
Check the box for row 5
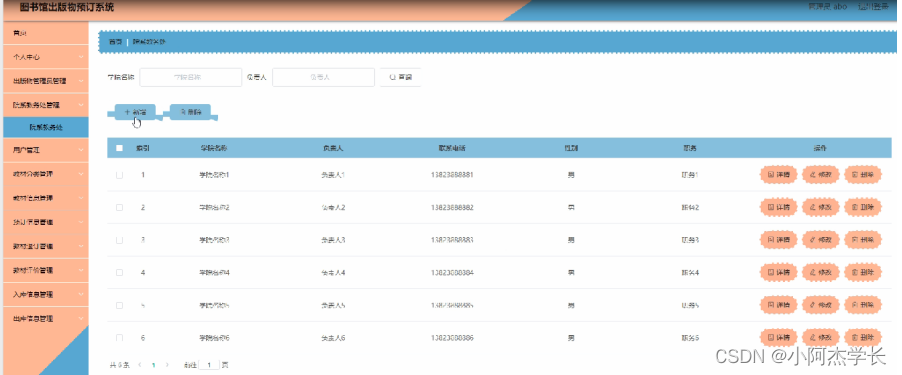pyautogui.click(x=119, y=305)
